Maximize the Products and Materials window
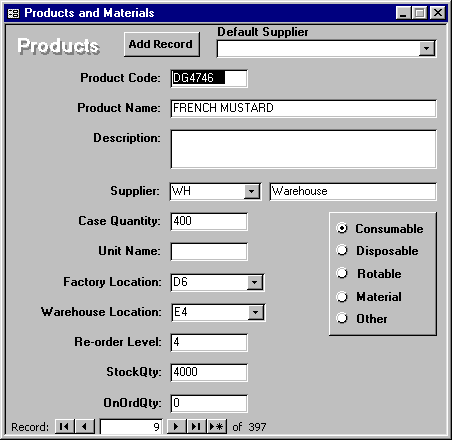 pyautogui.click(x=420, y=13)
